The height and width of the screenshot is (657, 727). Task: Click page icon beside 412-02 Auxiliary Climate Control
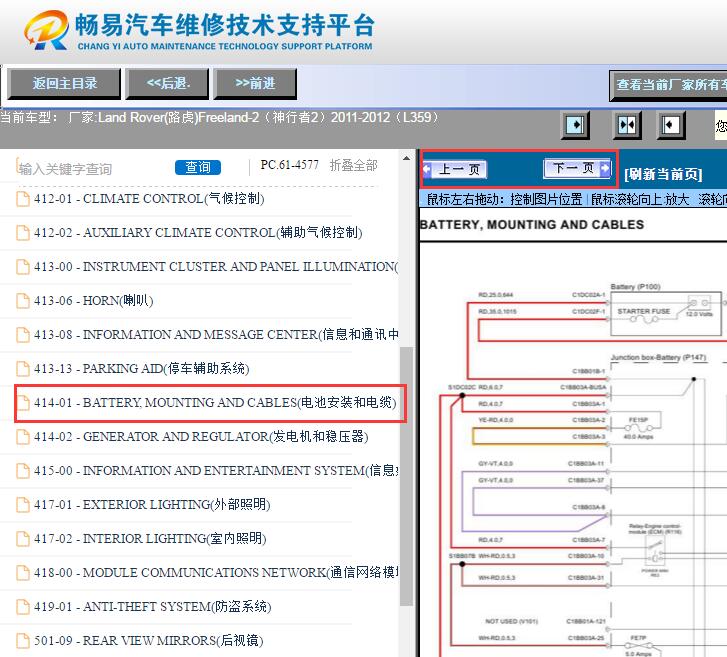(x=23, y=232)
